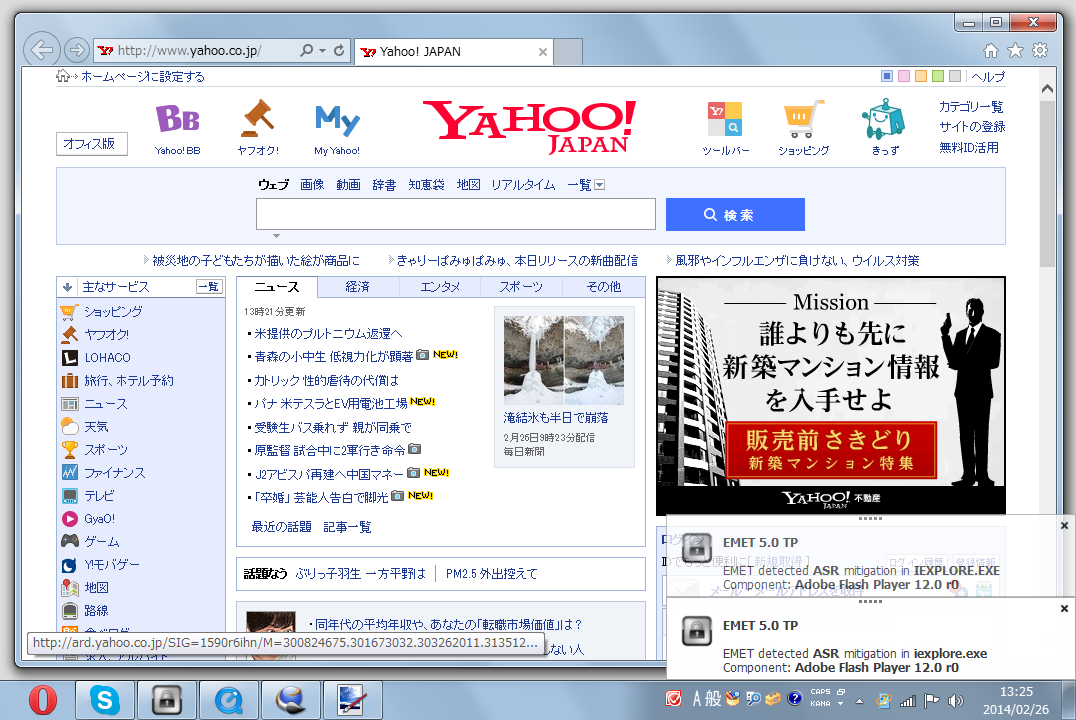This screenshot has height=720, width=1076.
Task: Close the Yahoo! JAPAN browser tab
Action: coord(543,52)
